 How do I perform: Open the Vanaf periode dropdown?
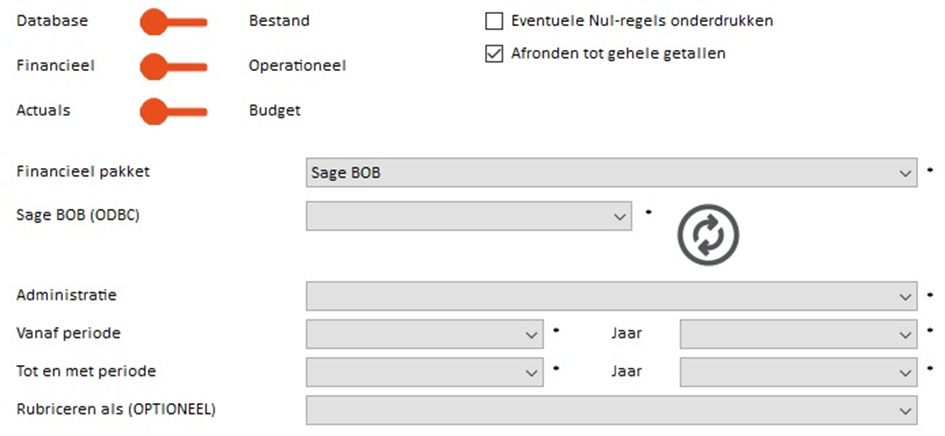coord(425,334)
